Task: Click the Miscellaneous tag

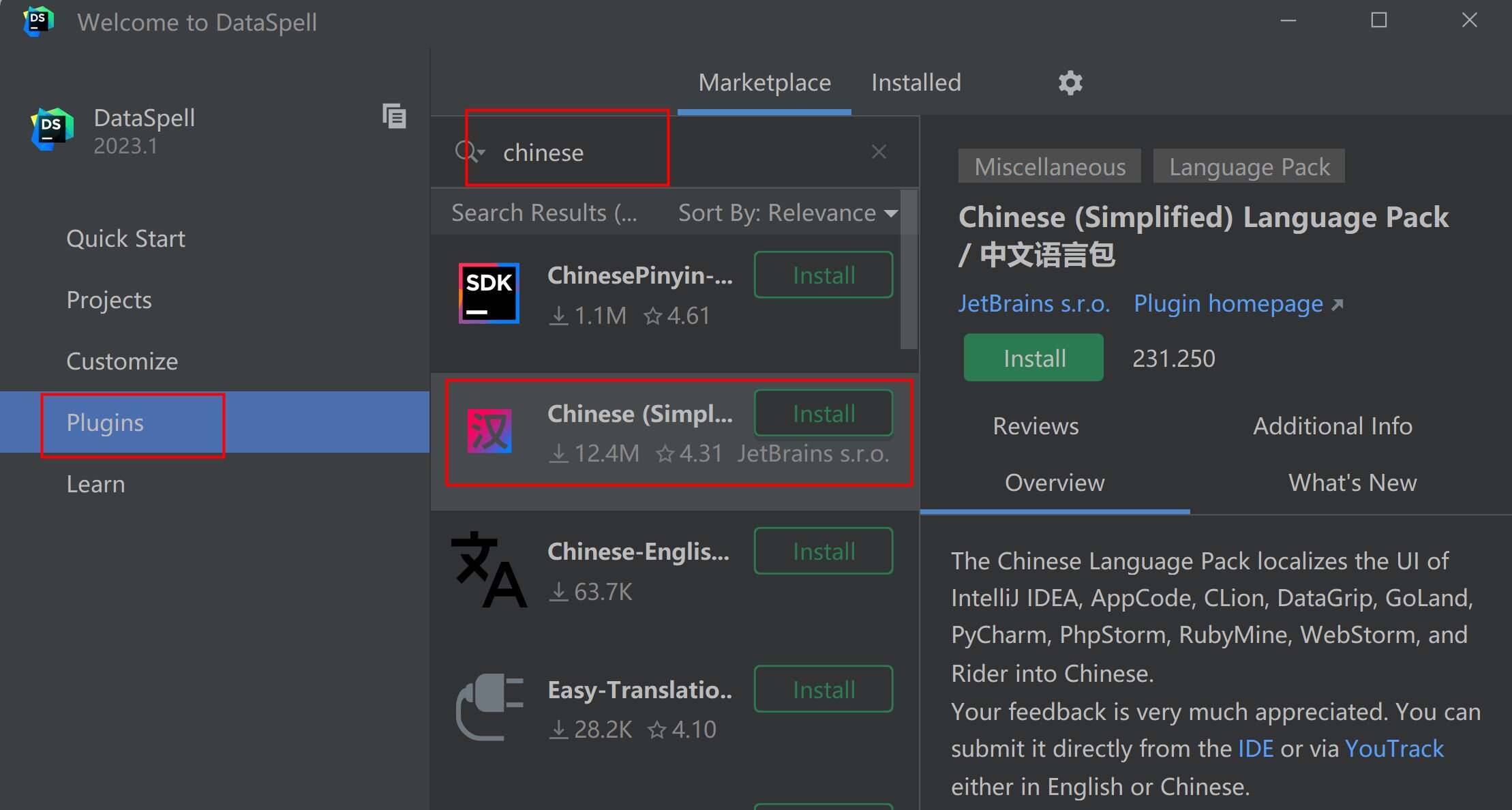Action: 1049,166
